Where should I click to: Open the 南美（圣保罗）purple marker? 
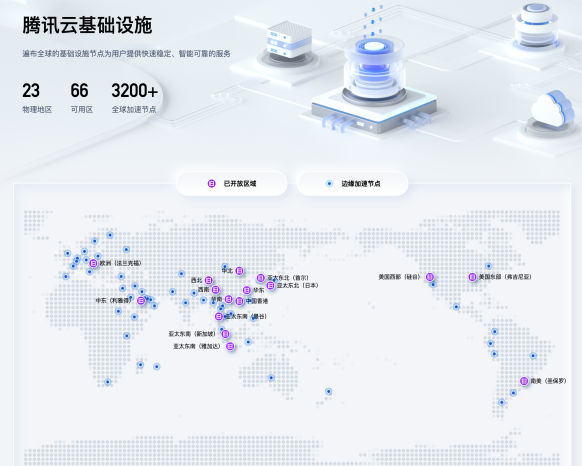(524, 381)
